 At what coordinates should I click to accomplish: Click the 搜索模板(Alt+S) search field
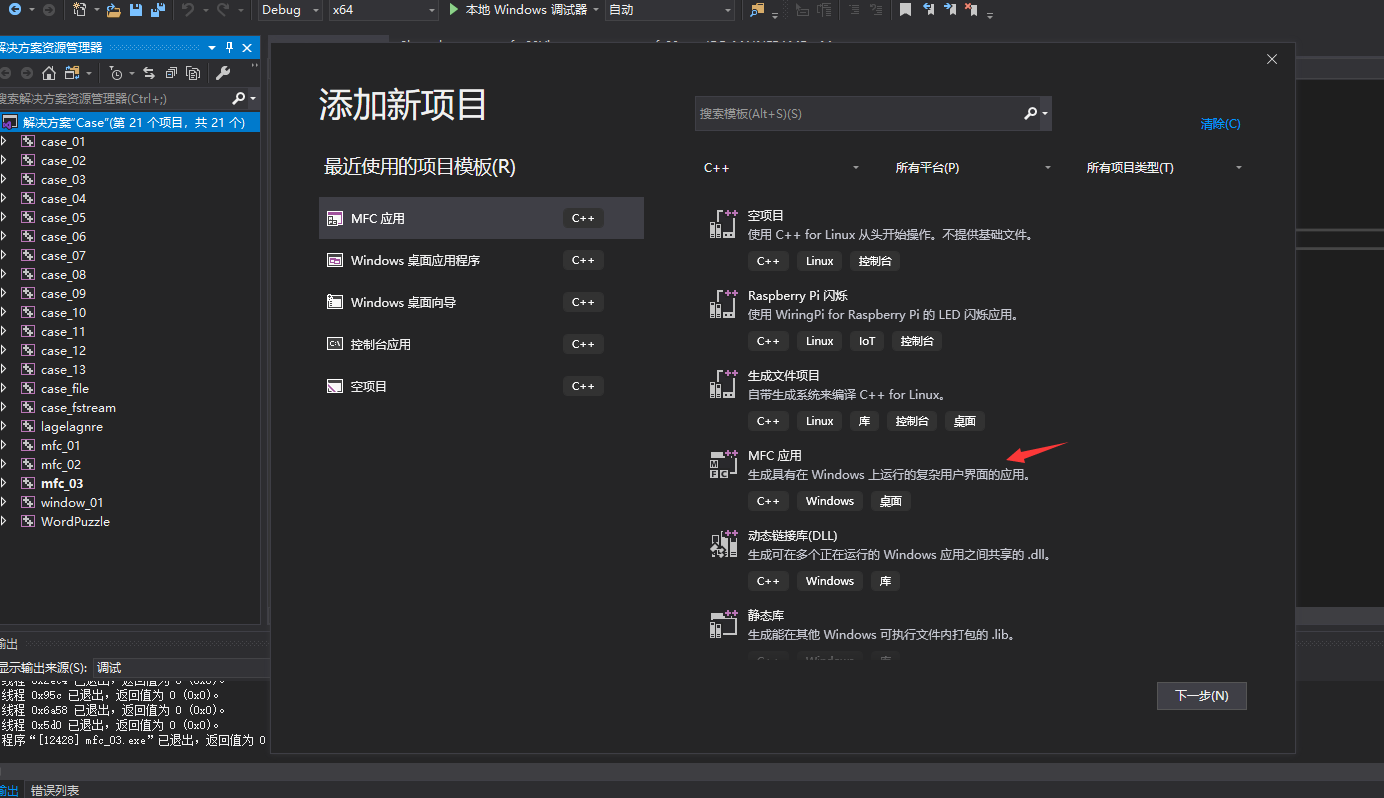(x=860, y=113)
